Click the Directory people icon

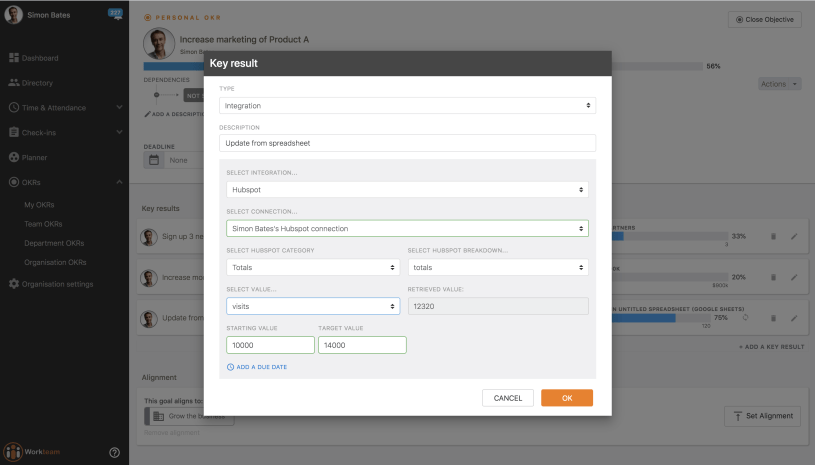pyautogui.click(x=14, y=83)
